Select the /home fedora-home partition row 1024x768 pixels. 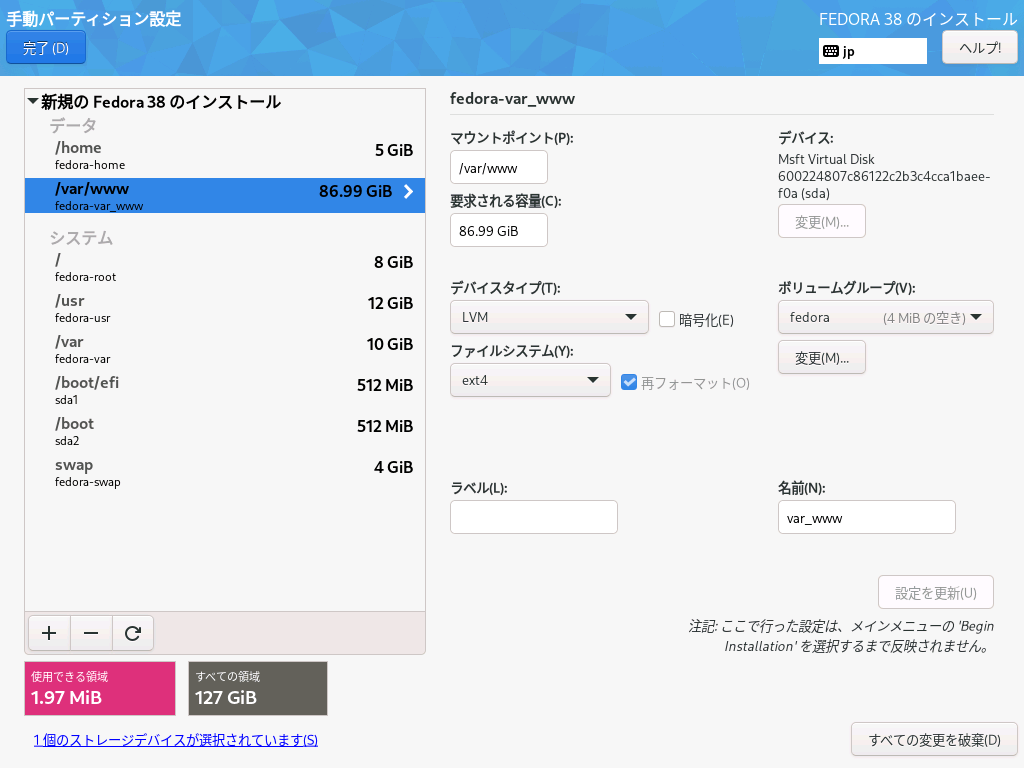click(x=225, y=155)
